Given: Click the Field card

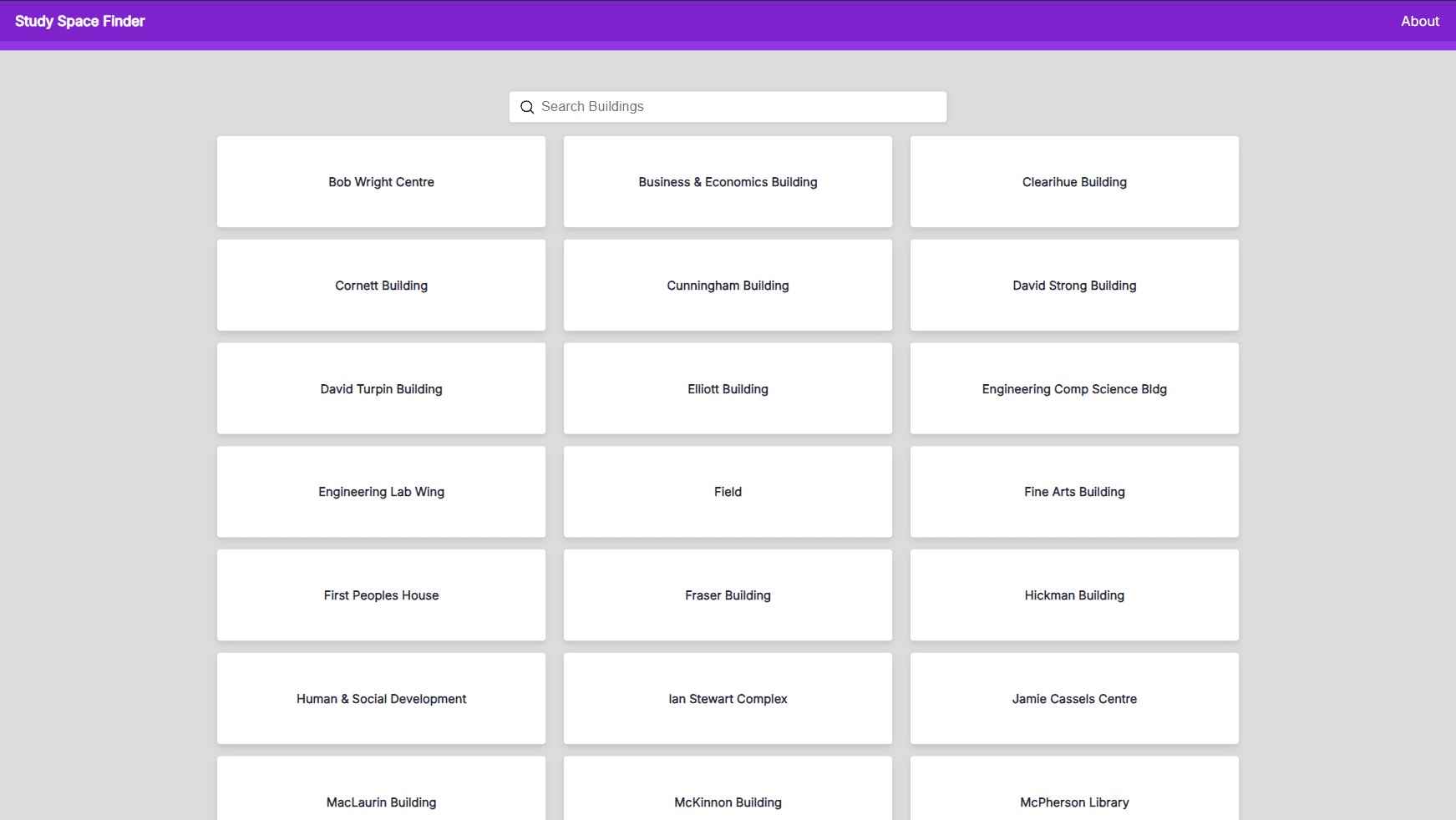Looking at the screenshot, I should pyautogui.click(x=728, y=492).
